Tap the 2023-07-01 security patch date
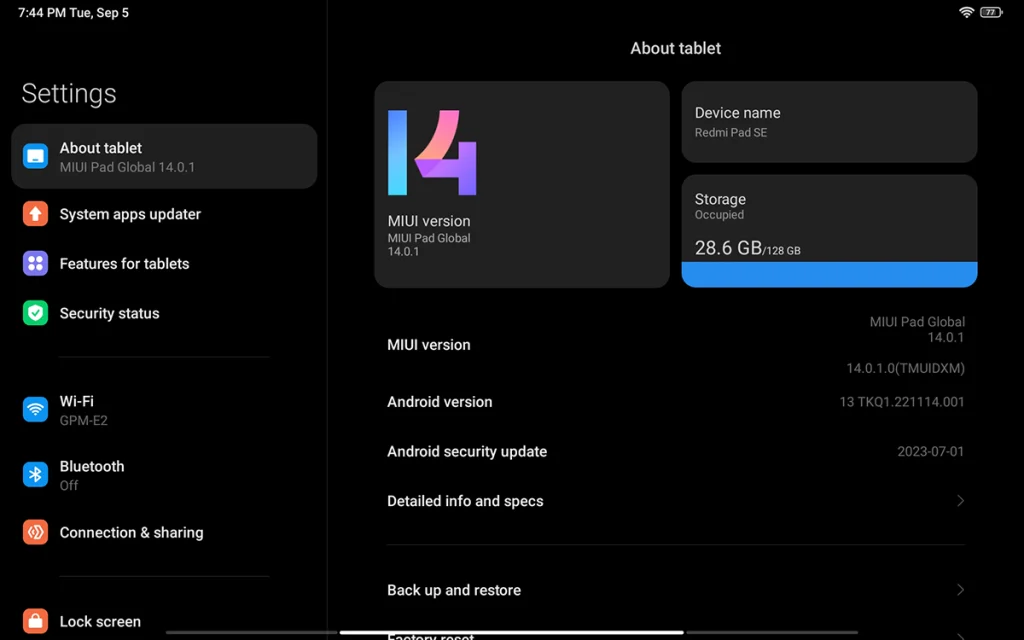Viewport: 1024px width, 640px height. 931,451
